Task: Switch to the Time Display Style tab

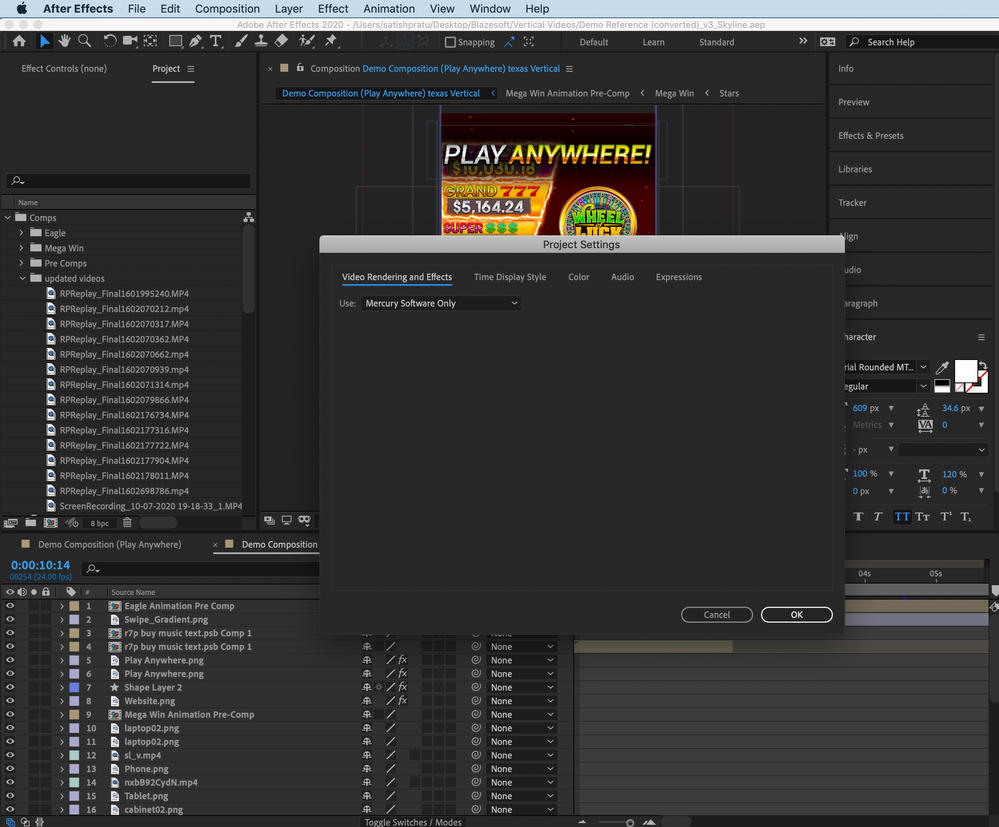Action: (x=510, y=277)
